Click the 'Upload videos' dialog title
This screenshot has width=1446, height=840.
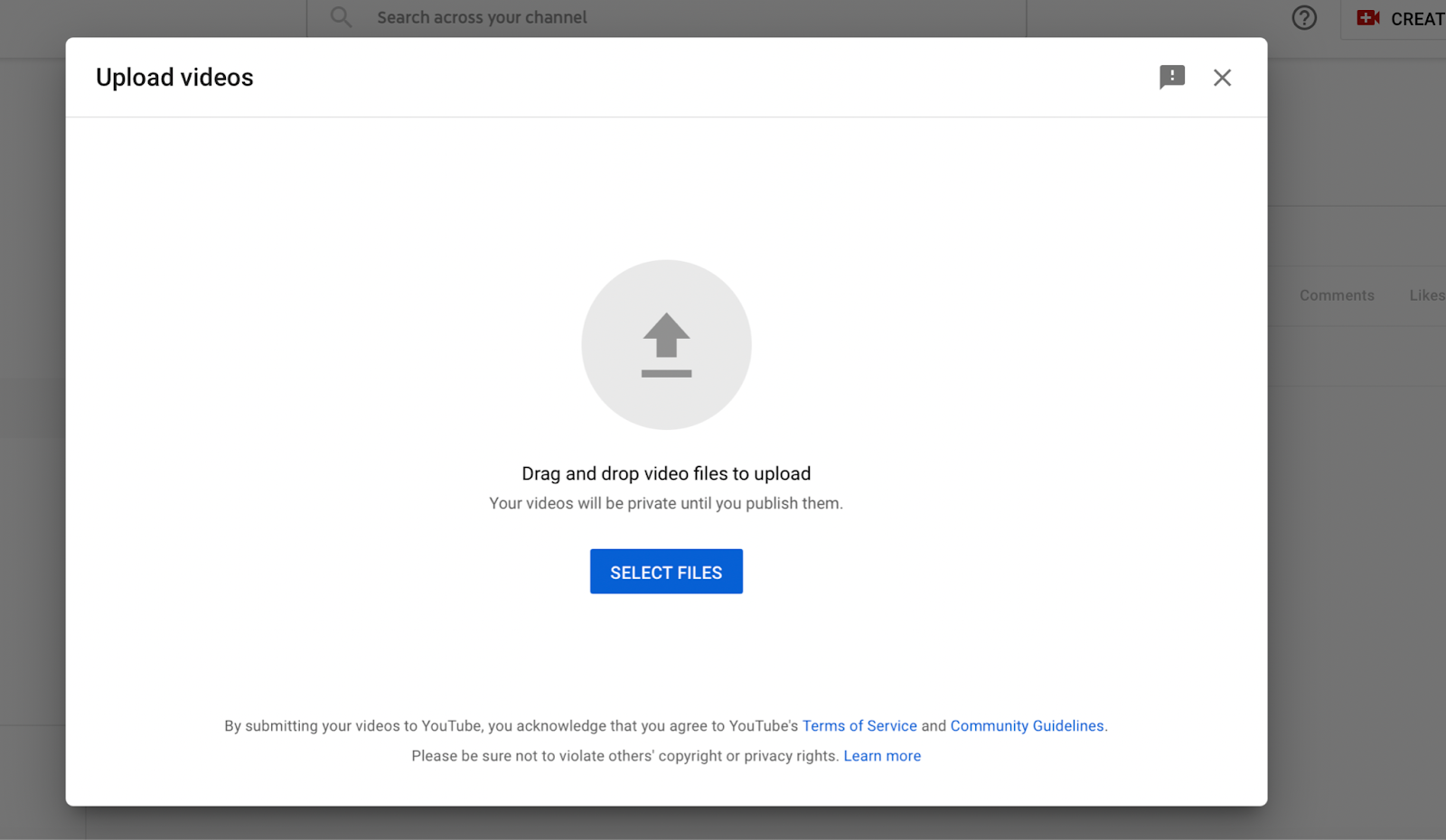(x=174, y=78)
